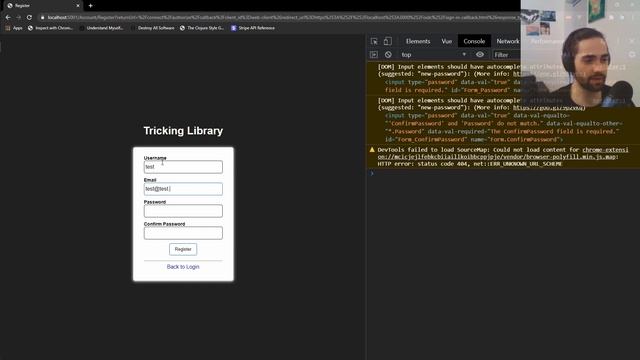Open a new browser tab
Image resolution: width=640 pixels, height=360 pixels.
tap(91, 6)
